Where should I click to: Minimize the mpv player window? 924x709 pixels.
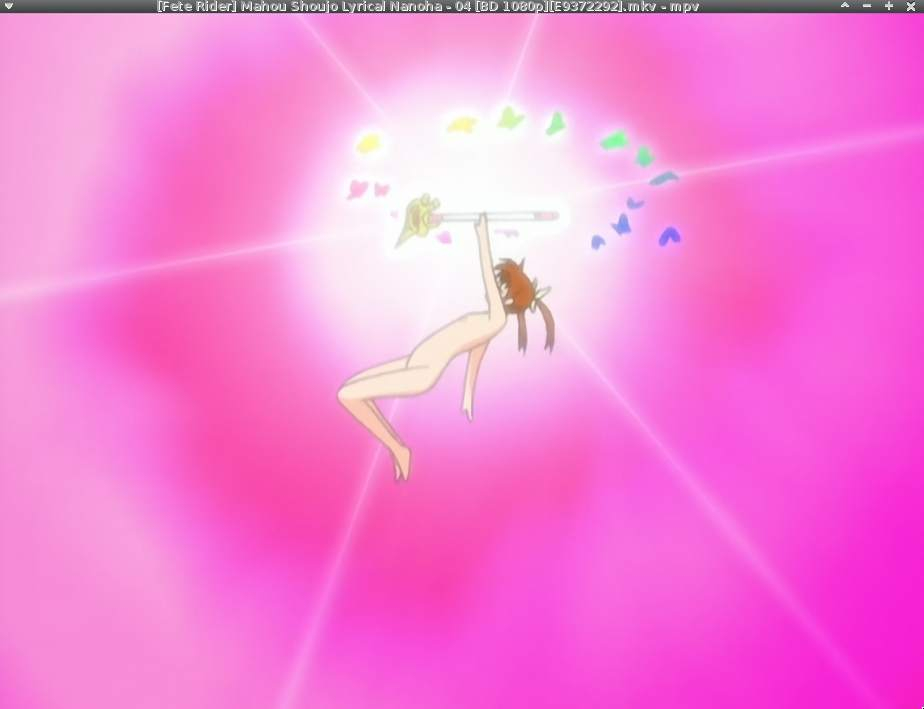coord(866,6)
